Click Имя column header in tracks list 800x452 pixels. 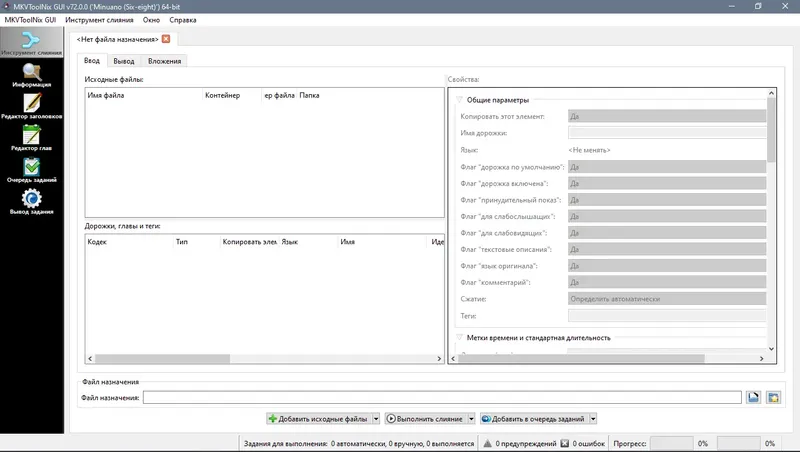(x=384, y=242)
